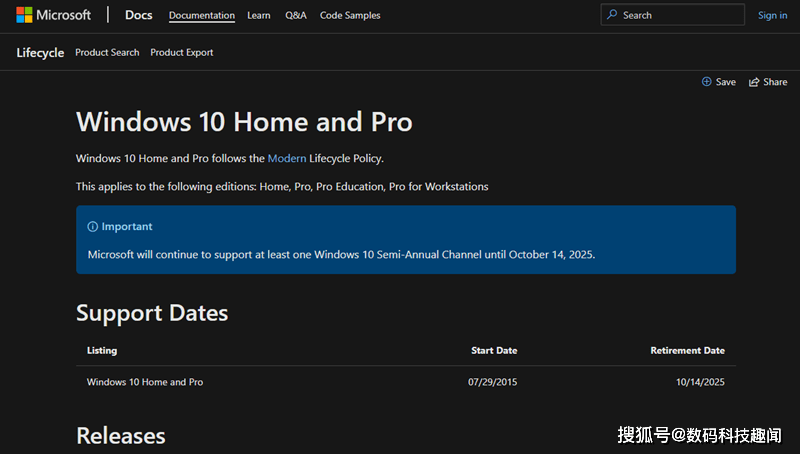This screenshot has height=454, width=800.
Task: Click the Microsoft logo
Action: tap(53, 15)
